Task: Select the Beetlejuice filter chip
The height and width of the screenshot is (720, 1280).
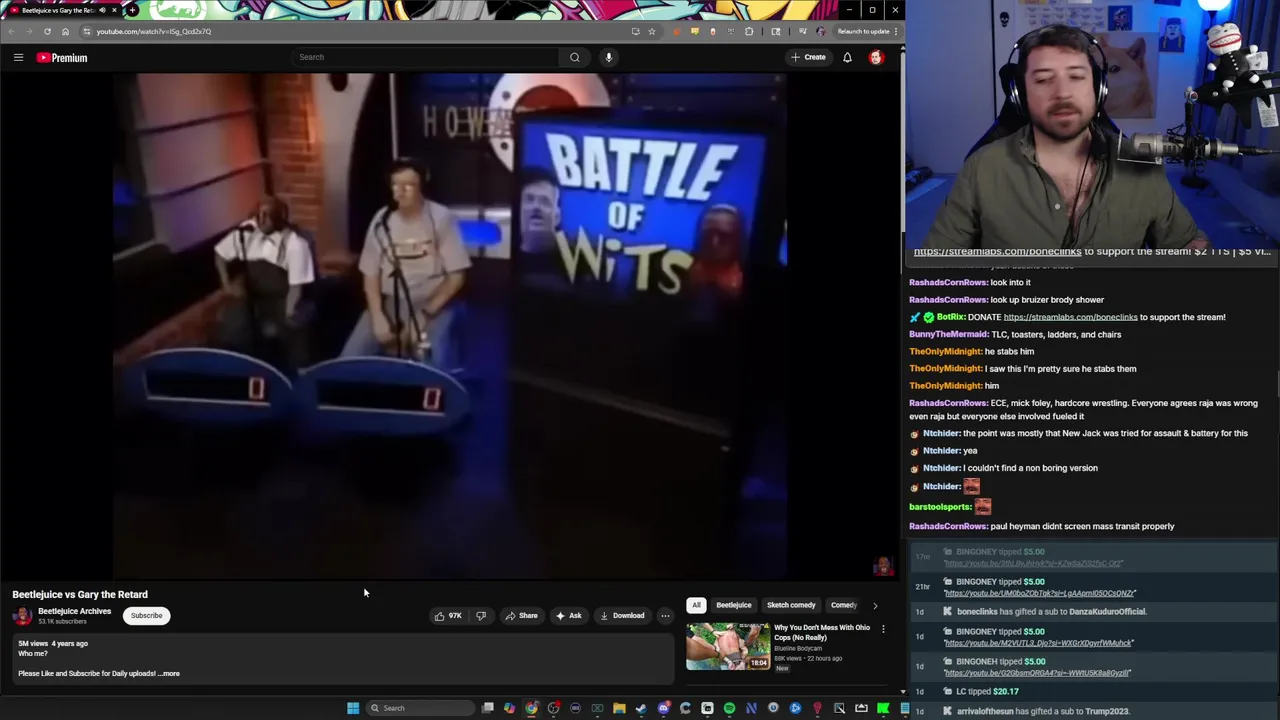Action: click(733, 605)
